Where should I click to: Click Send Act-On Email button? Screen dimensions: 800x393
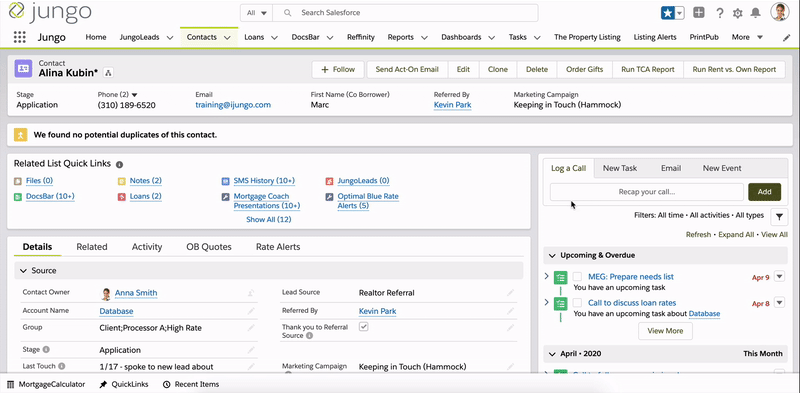click(x=407, y=69)
